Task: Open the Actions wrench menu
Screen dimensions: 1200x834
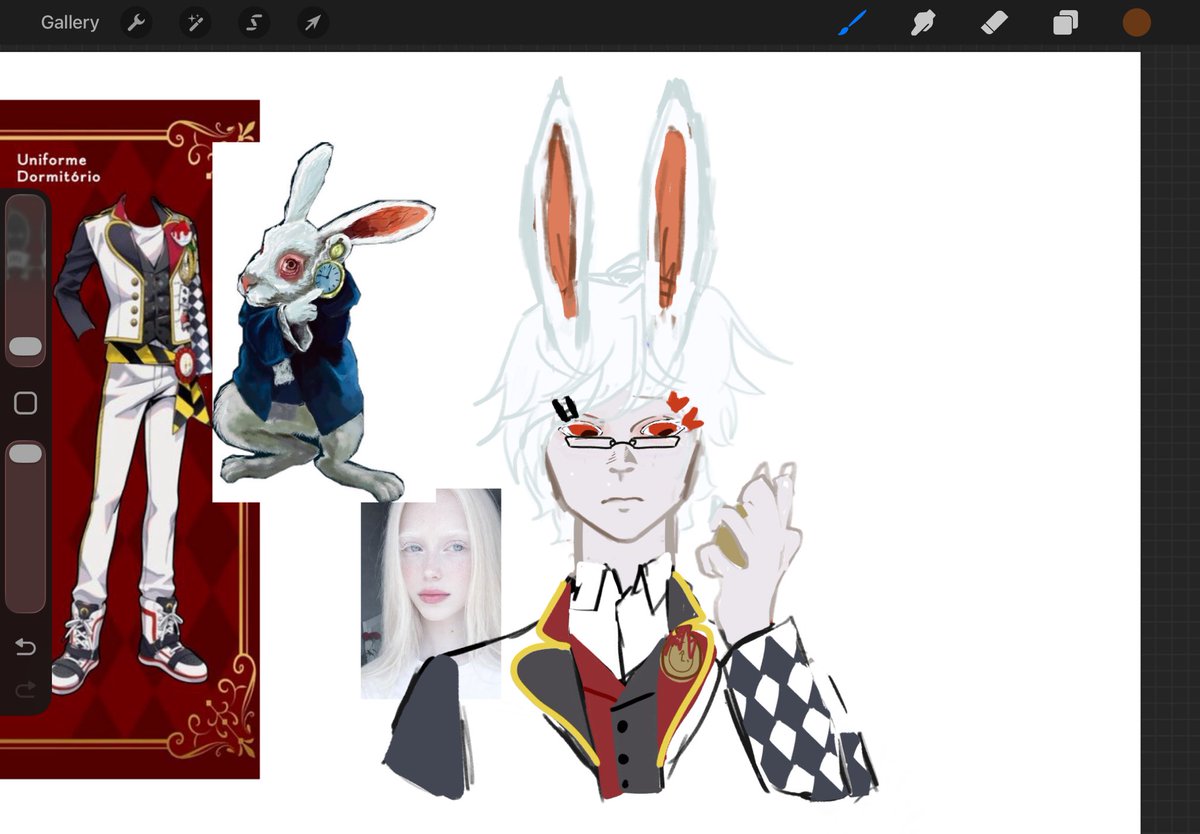Action: click(136, 23)
